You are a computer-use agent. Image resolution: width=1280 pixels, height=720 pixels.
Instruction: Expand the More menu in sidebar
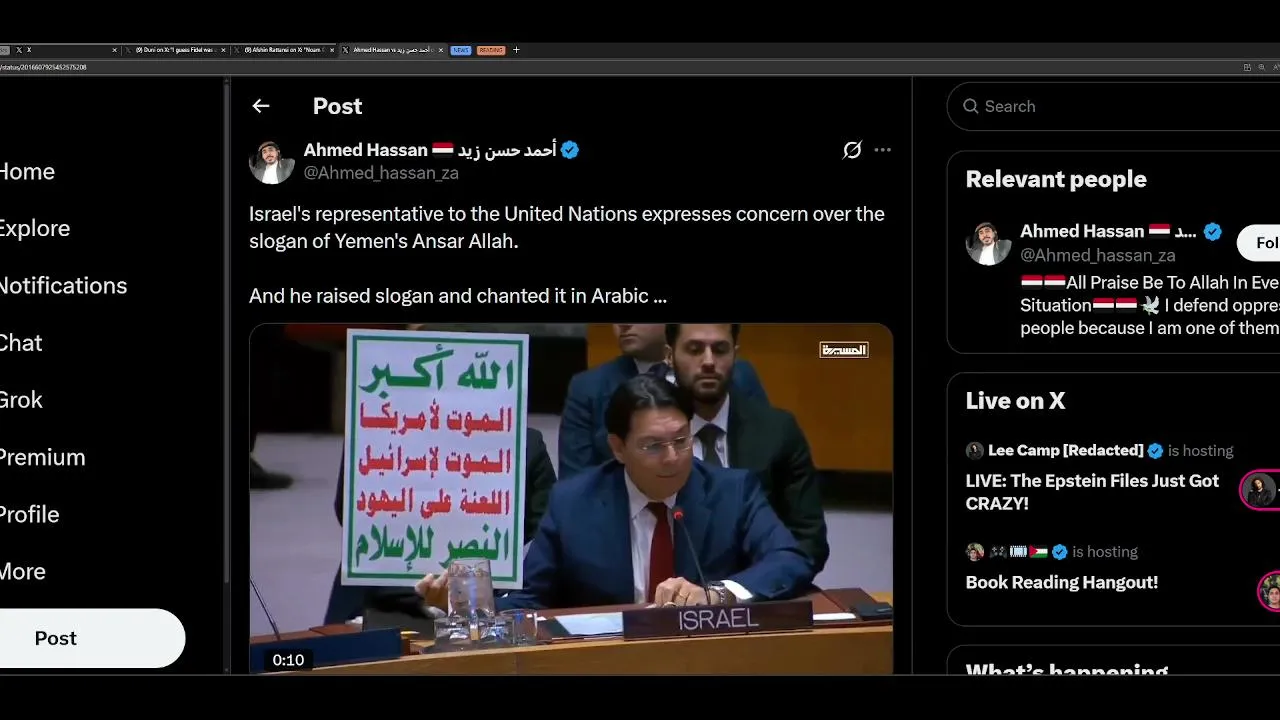[x=23, y=571]
